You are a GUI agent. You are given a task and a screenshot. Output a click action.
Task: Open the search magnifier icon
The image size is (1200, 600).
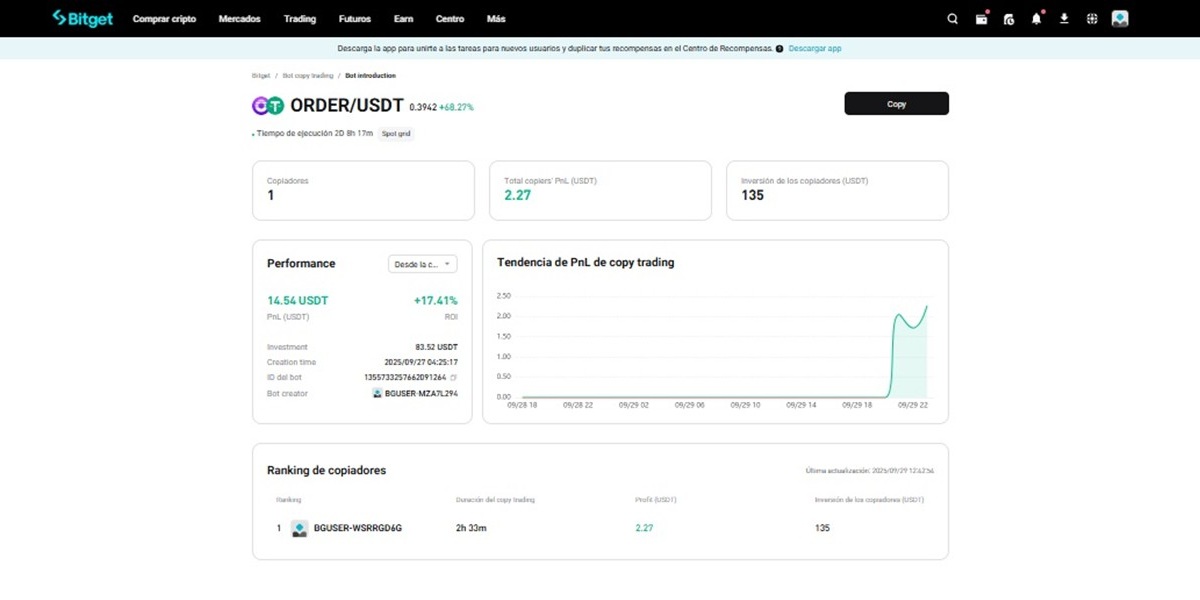pyautogui.click(x=952, y=19)
